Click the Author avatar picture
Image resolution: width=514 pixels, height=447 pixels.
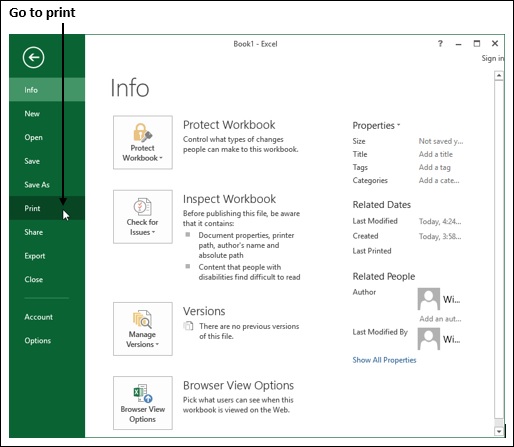click(x=429, y=299)
